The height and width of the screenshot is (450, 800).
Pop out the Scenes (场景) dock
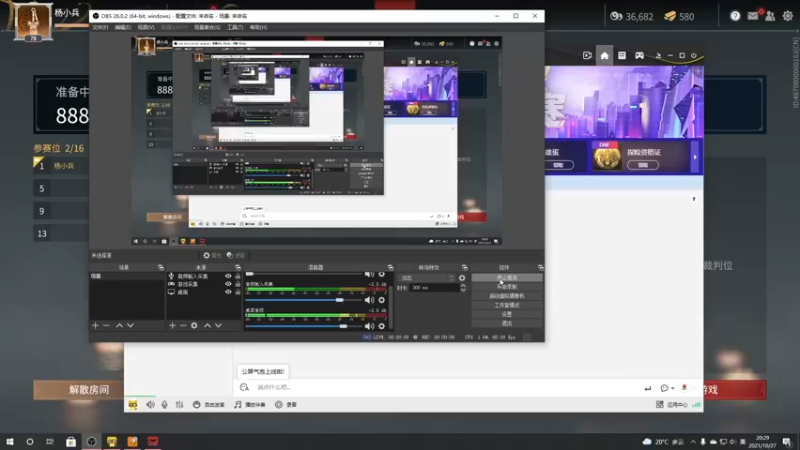161,267
